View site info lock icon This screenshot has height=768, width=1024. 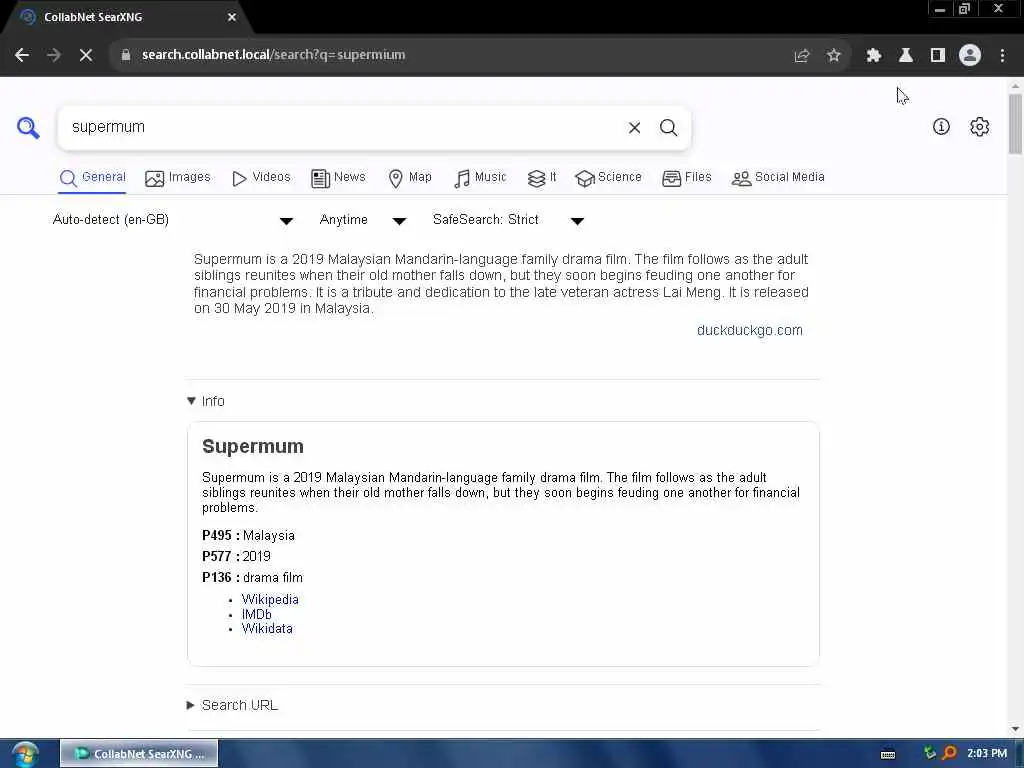(x=126, y=55)
